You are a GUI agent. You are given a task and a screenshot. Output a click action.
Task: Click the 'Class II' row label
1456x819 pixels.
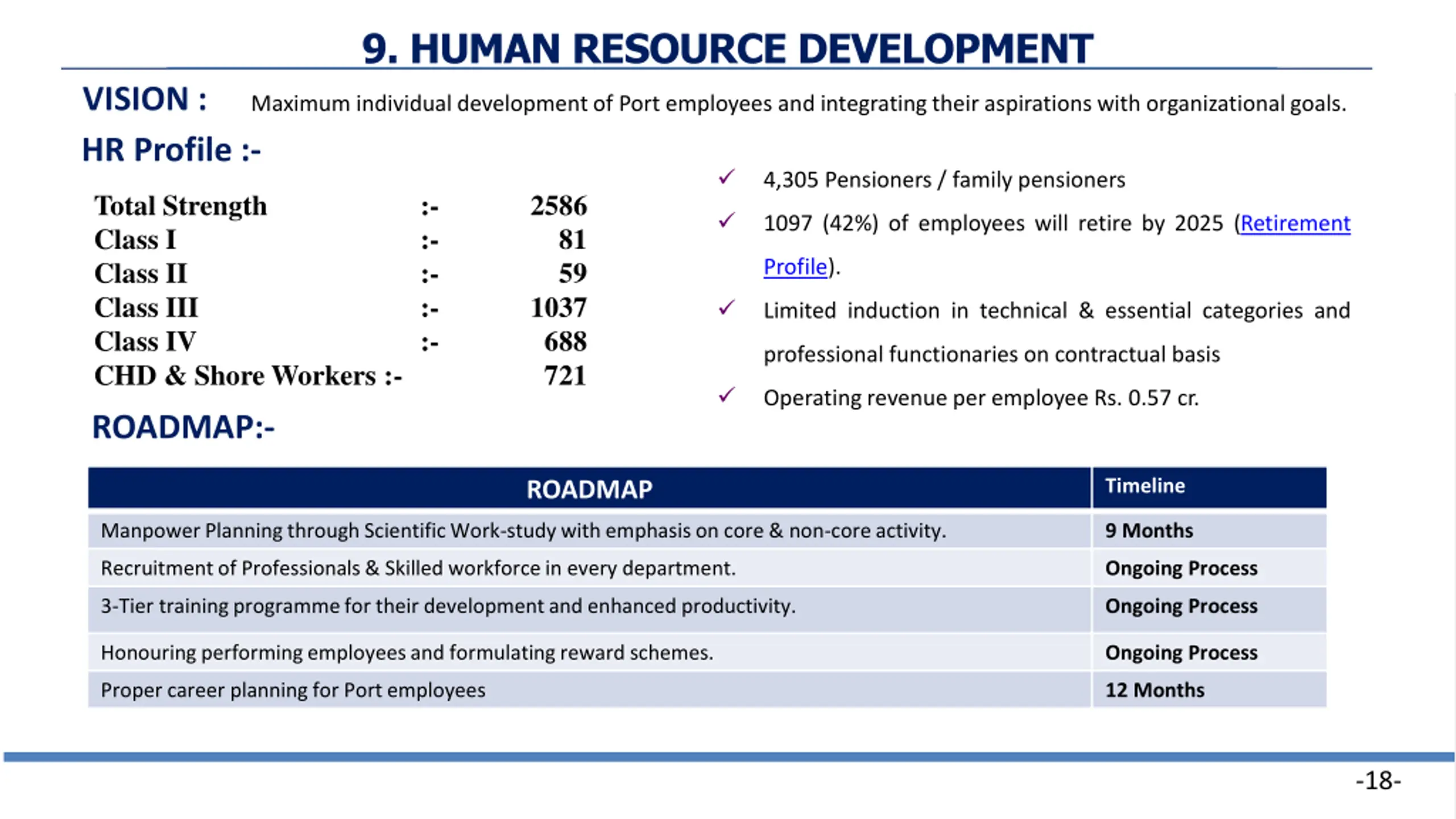(x=140, y=274)
